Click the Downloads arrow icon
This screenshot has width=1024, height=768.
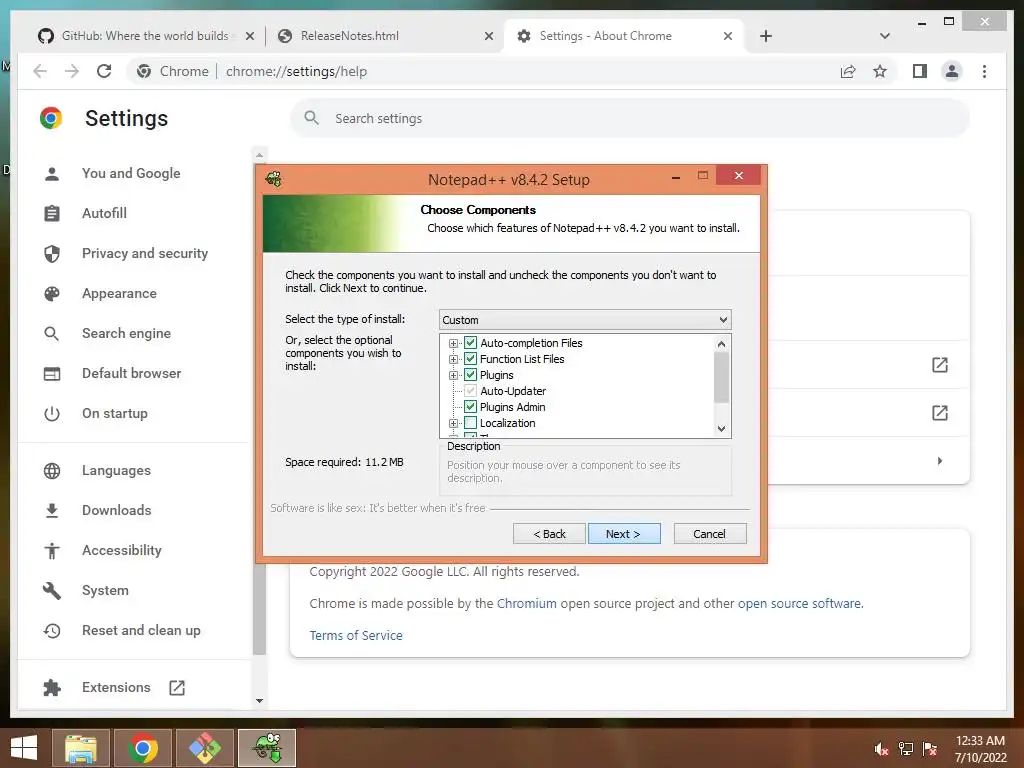pyautogui.click(x=52, y=511)
